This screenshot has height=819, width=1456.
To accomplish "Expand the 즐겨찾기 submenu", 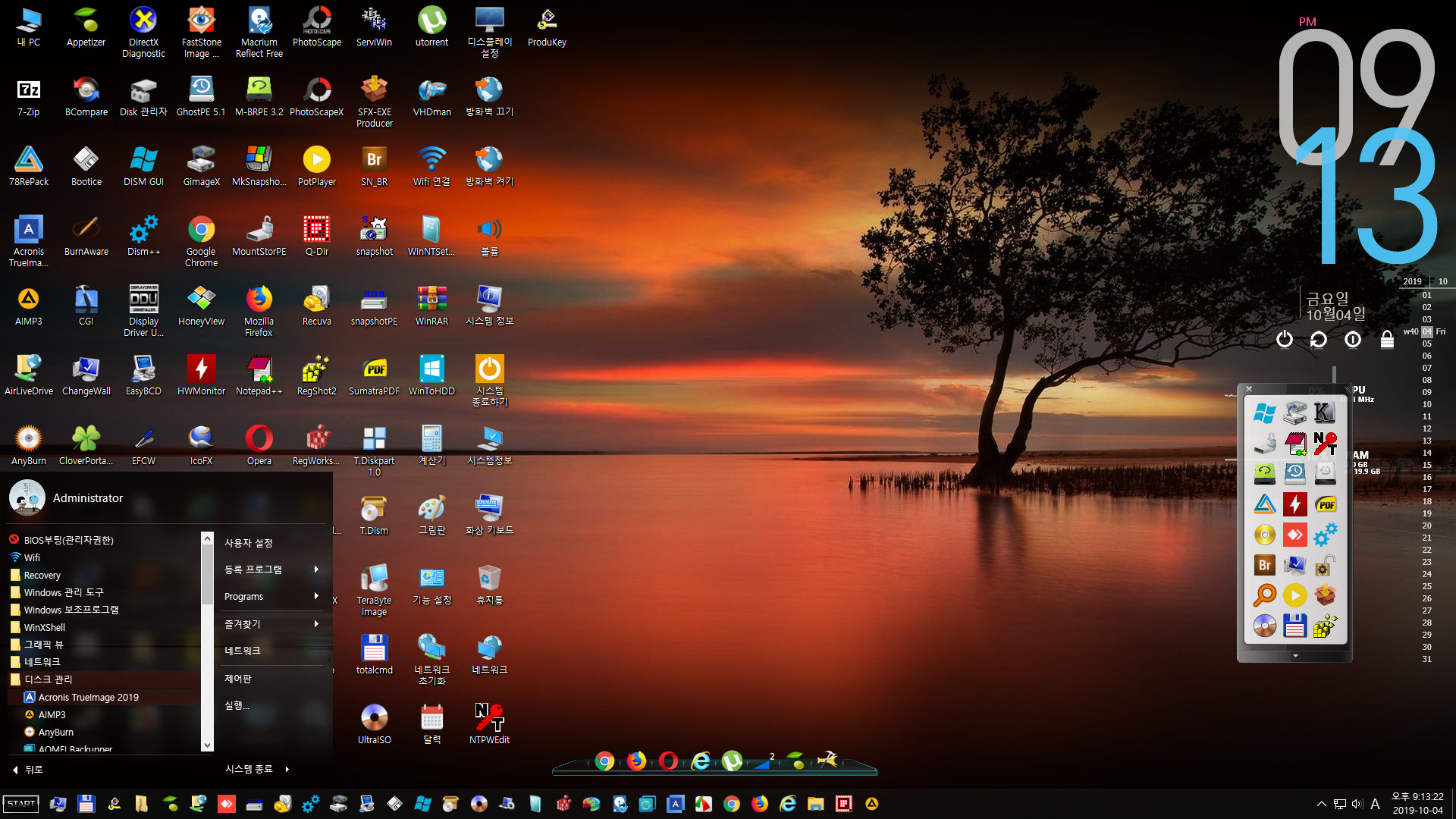I will (271, 624).
